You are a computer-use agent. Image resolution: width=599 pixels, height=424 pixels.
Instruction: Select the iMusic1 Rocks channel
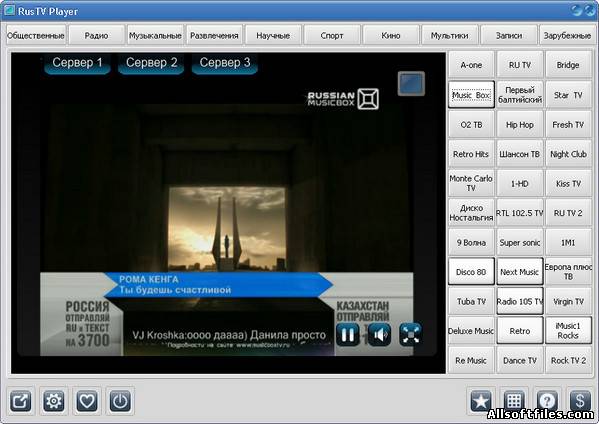[x=568, y=331]
